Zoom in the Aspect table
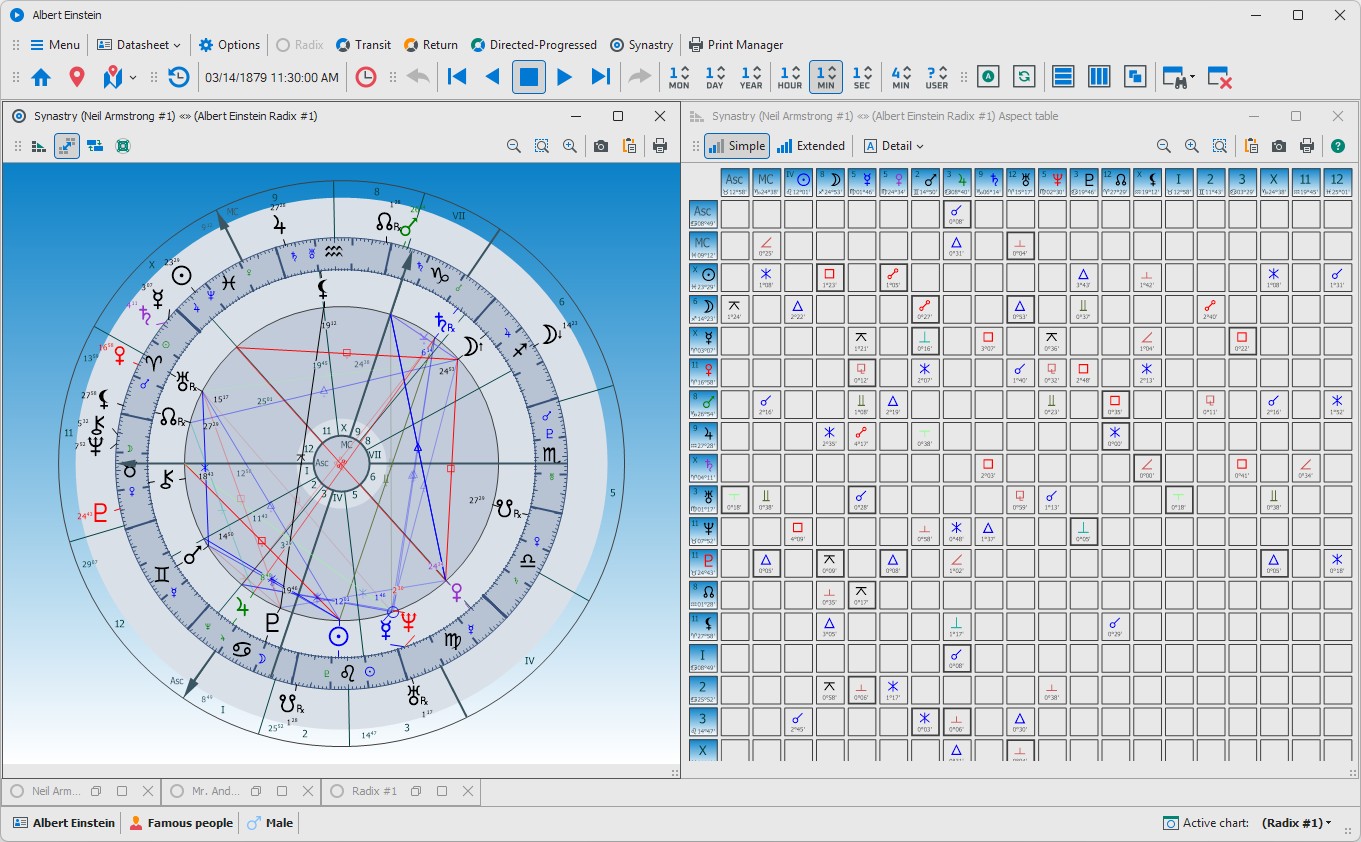Screen dimensions: 1361x842 click(x=1192, y=146)
